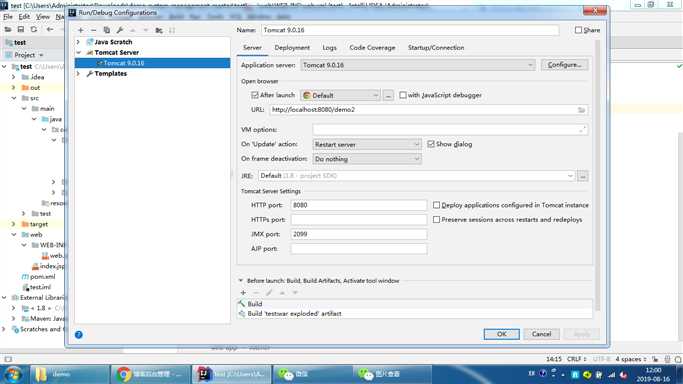Select target folder in project tree

coord(39,224)
